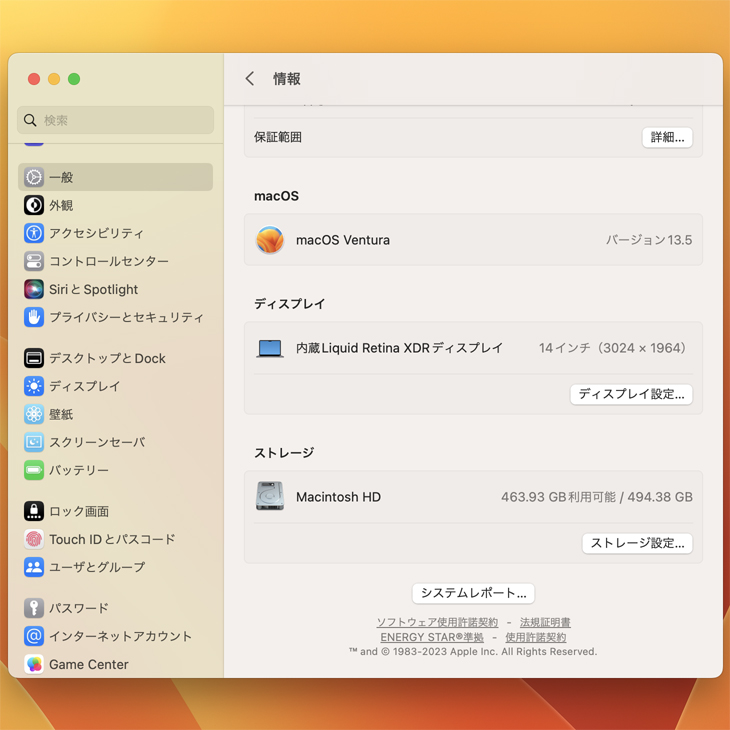Click the green Battery icon
The height and width of the screenshot is (730, 730).
[x=34, y=470]
